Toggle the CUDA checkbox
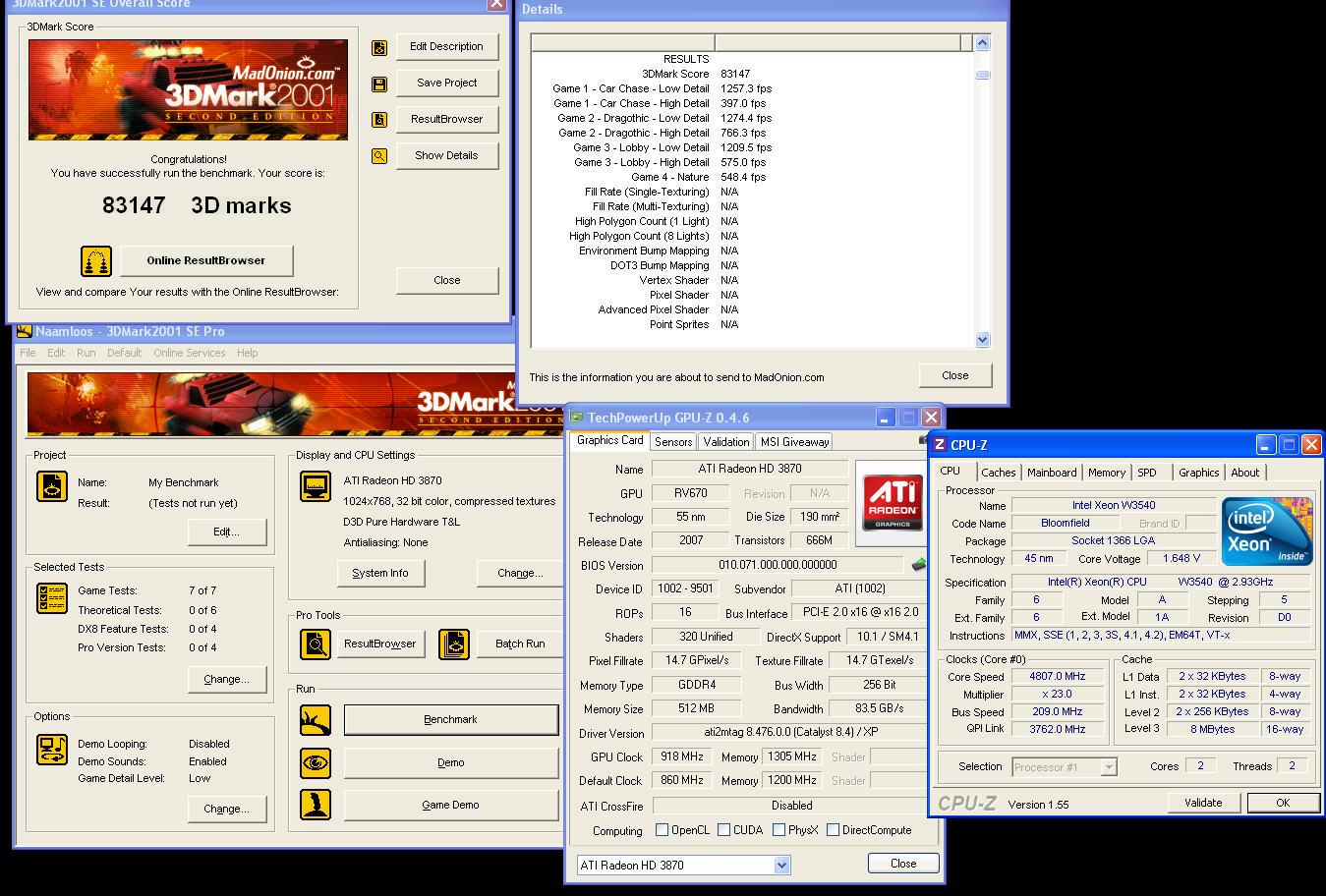1326x896 pixels. [723, 830]
